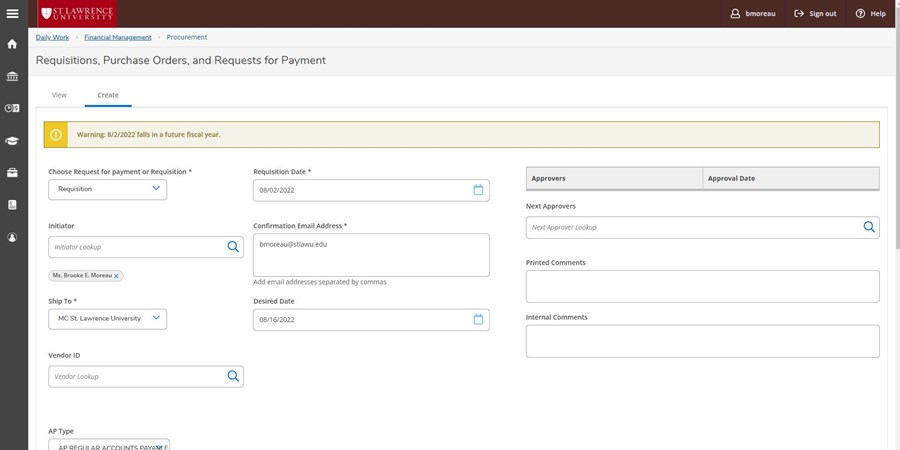The width and height of the screenshot is (900, 450).
Task: Open the hamburger navigation menu
Action: tap(12, 13)
